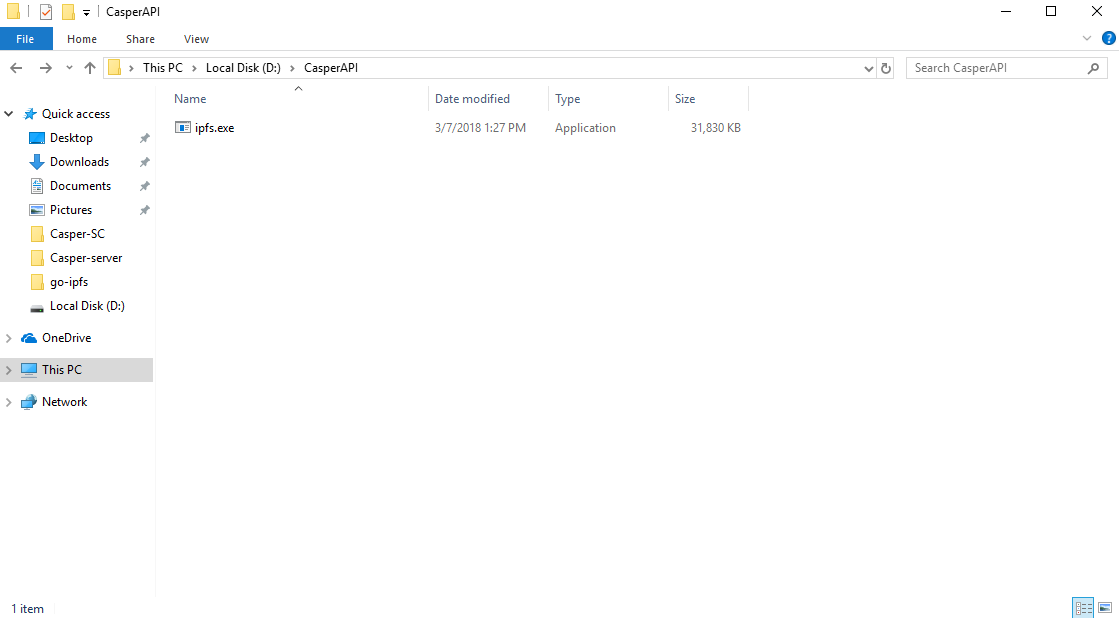
Task: Click the Forward navigation arrow
Action: [45, 68]
